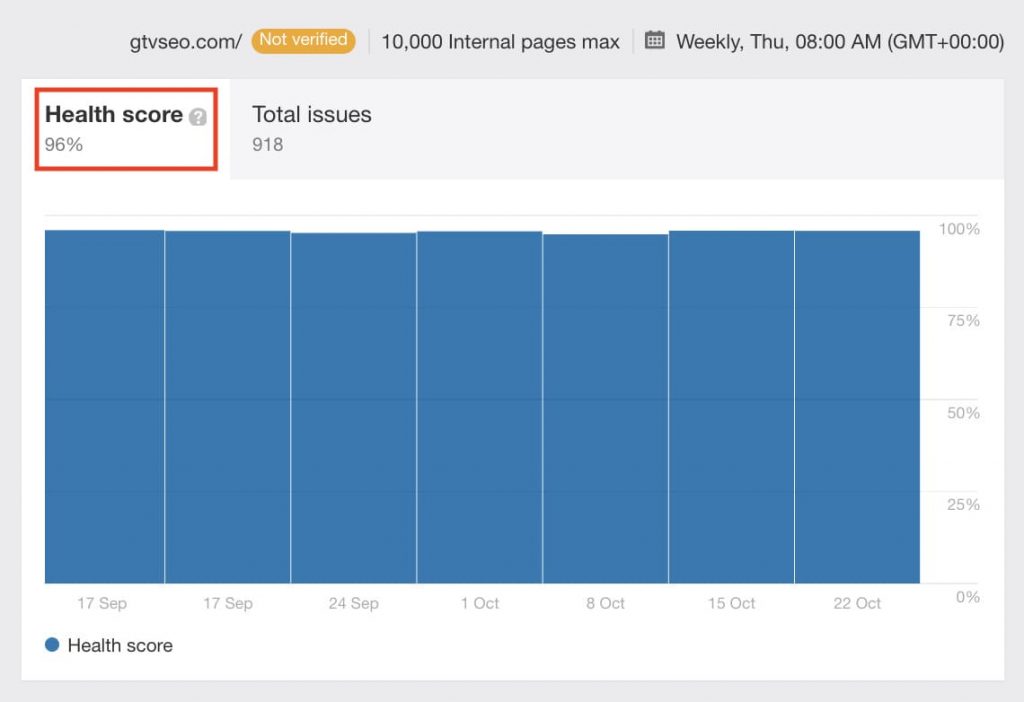Open the Health score help tooltip
The width and height of the screenshot is (1024, 702).
(x=197, y=115)
